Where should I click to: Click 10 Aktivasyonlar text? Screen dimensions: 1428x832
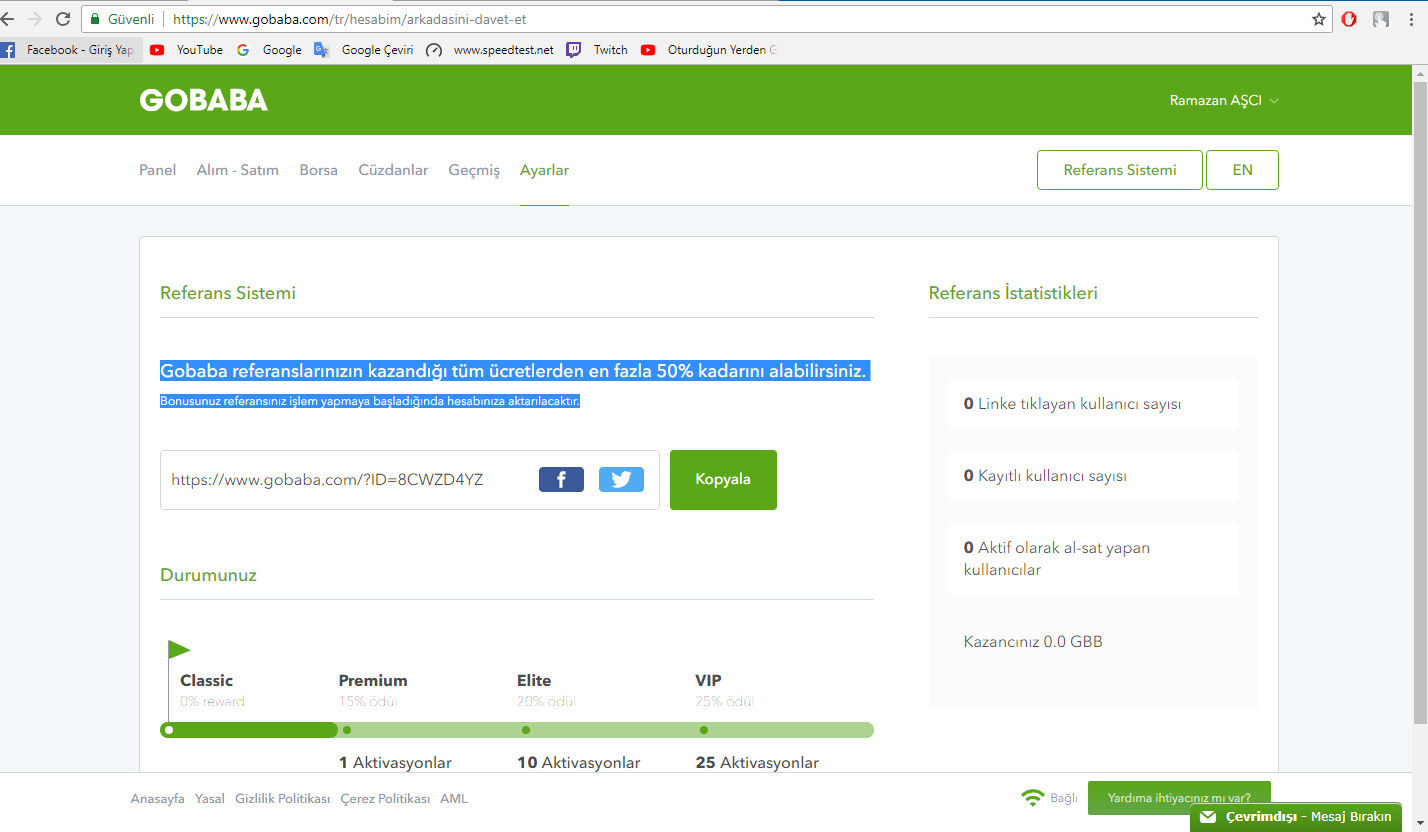pyautogui.click(x=578, y=763)
